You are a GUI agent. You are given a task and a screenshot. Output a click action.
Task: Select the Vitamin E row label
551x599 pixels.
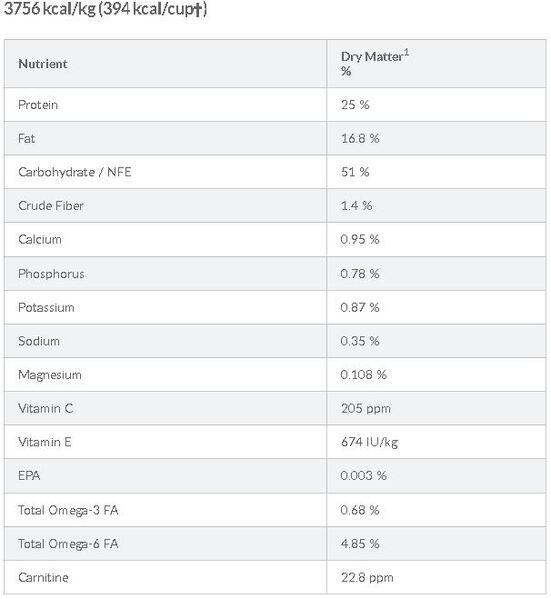click(45, 442)
